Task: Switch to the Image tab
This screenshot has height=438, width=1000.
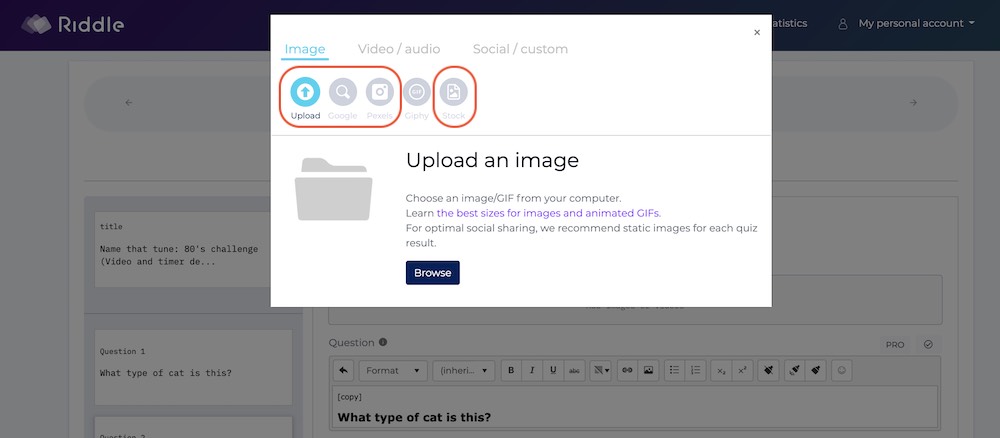Action: click(305, 49)
